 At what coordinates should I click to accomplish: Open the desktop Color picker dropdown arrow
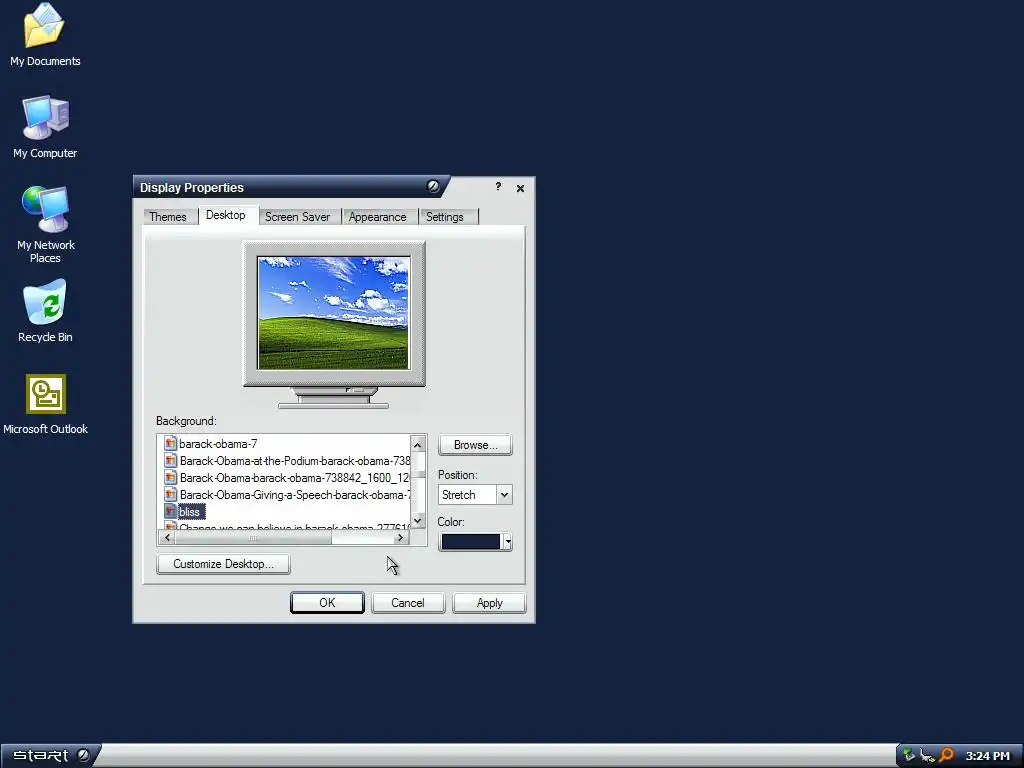click(x=507, y=541)
